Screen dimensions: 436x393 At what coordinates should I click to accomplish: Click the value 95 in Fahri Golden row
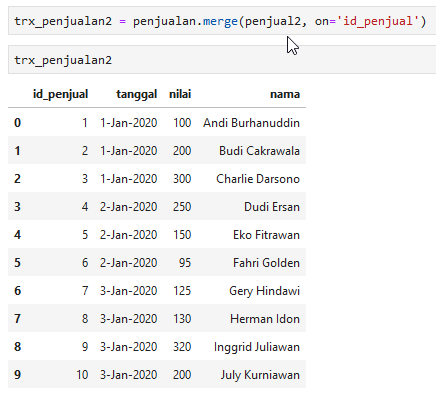185,263
